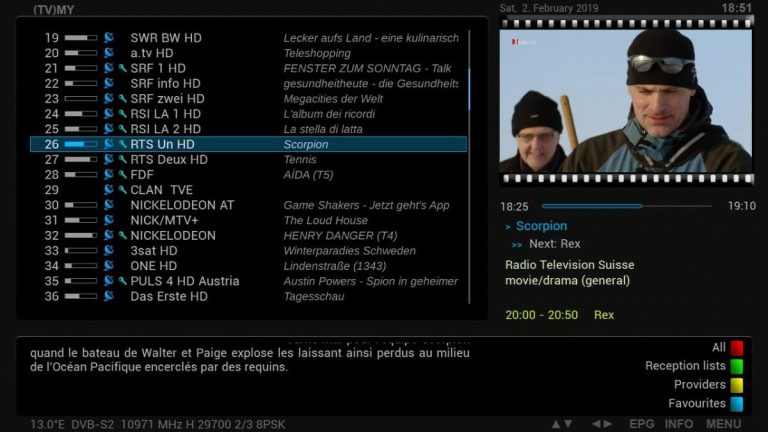Screen dimensions: 768x432
Task: Select channel SWR BW HD
Action: (166, 38)
